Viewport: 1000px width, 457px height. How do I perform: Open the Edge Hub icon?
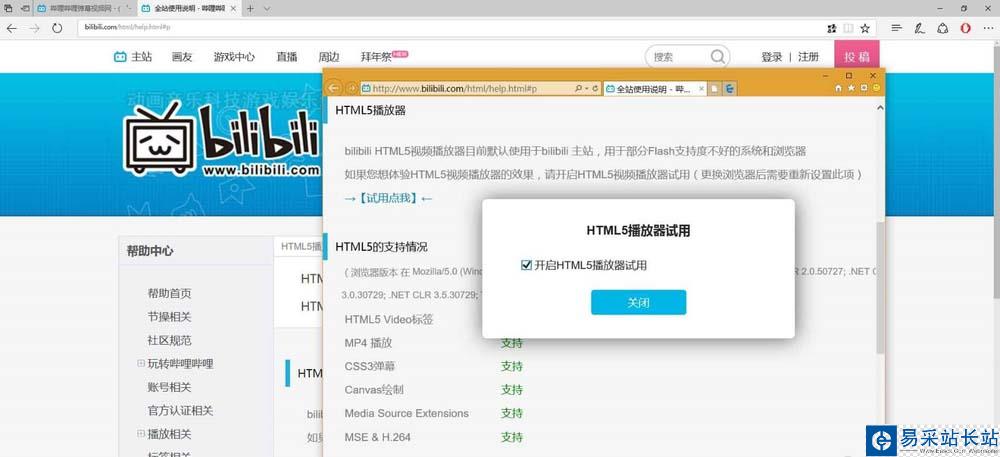point(897,28)
